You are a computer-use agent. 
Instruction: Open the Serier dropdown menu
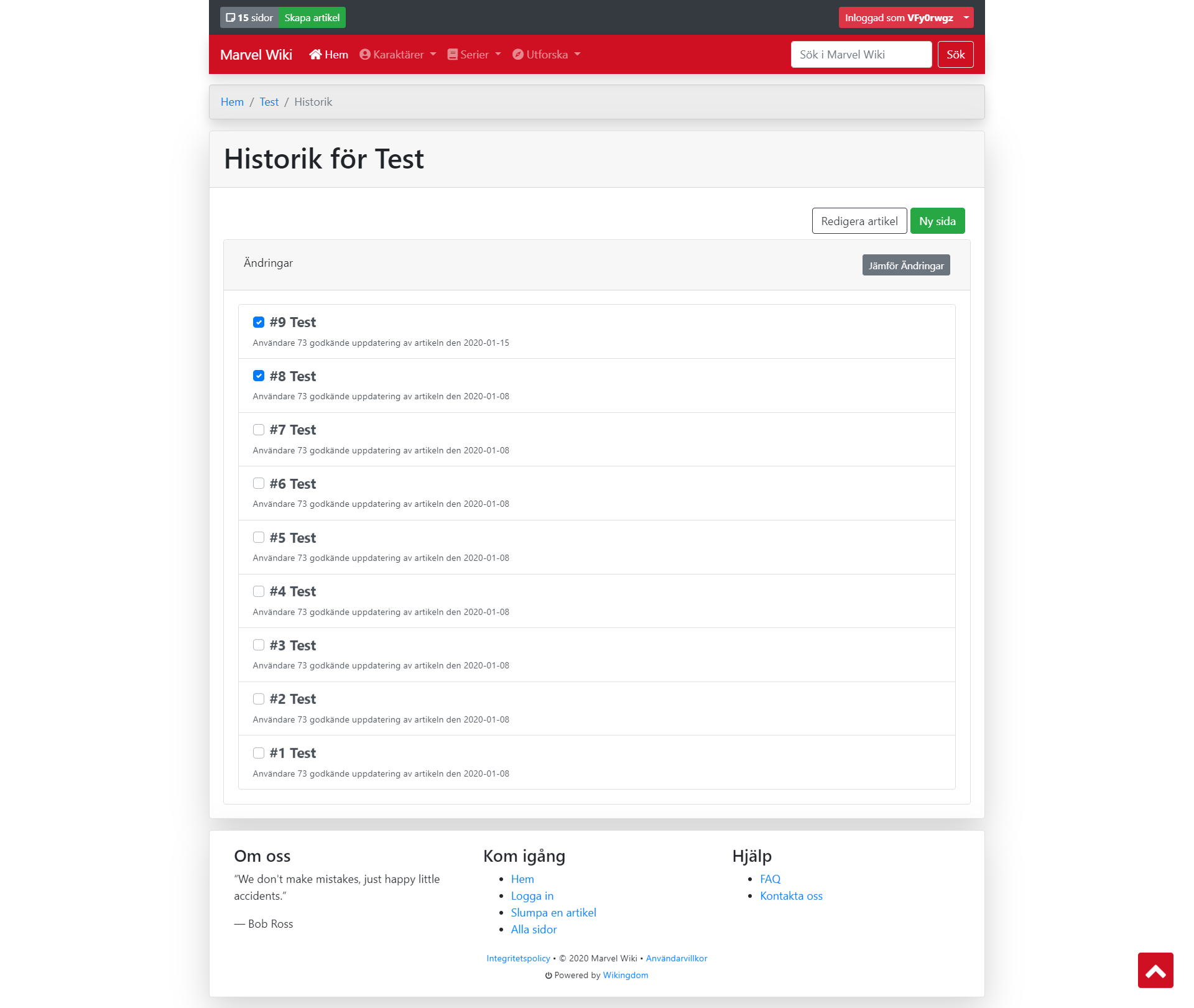click(474, 55)
